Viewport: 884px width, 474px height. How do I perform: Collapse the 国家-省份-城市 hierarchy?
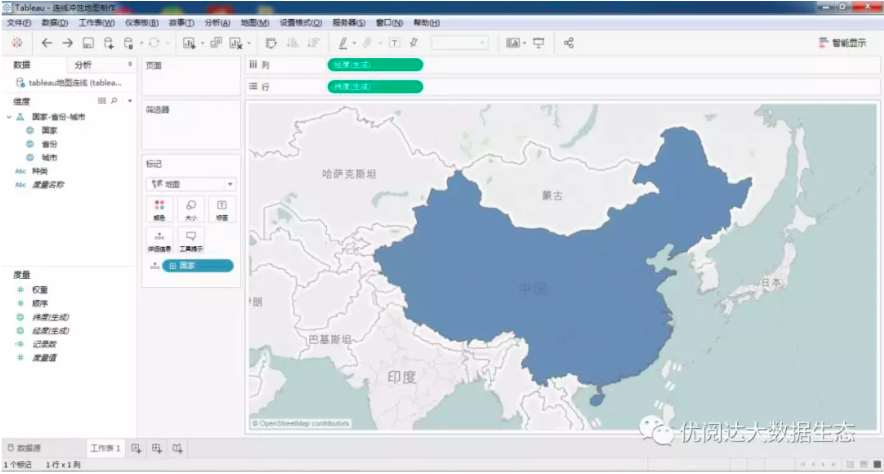pyautogui.click(x=9, y=117)
